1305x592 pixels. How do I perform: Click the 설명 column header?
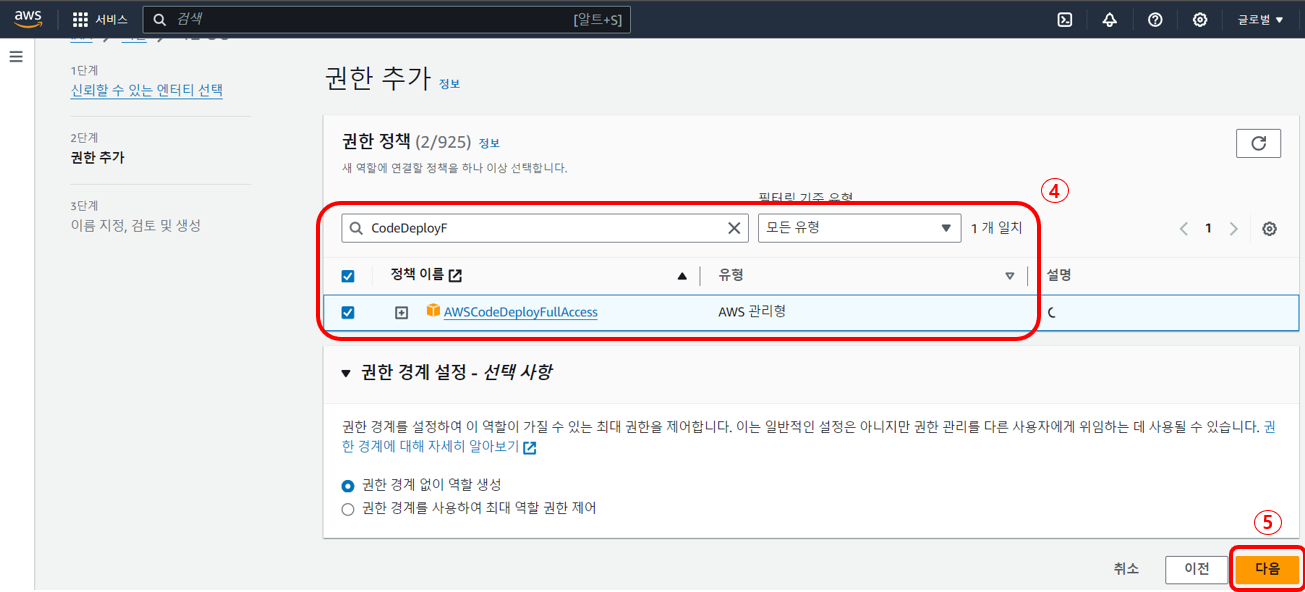(x=1058, y=275)
